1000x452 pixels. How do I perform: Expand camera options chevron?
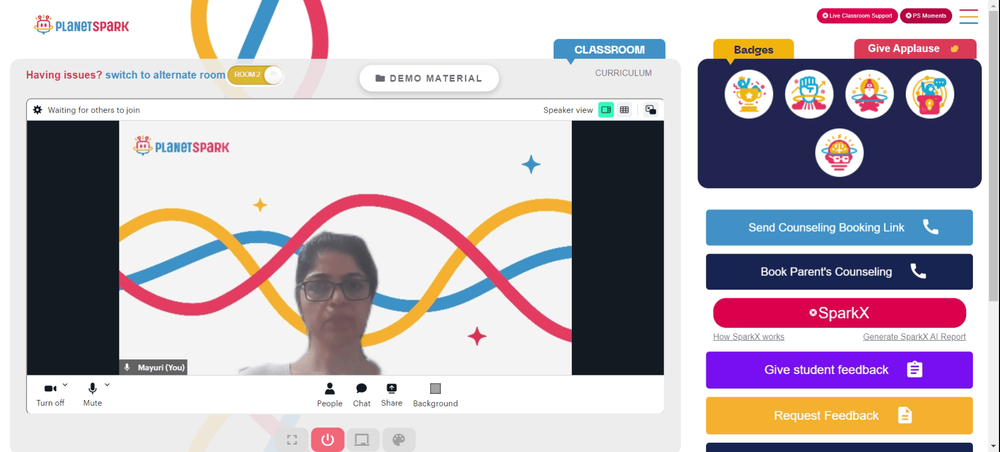[x=65, y=384]
